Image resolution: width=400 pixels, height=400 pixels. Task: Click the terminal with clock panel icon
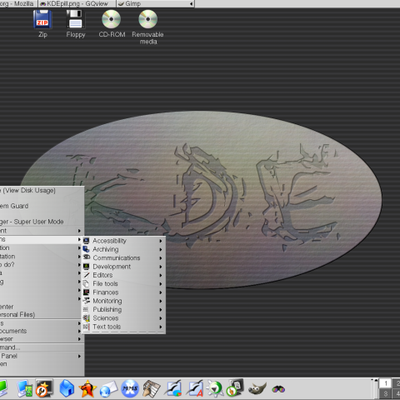[x=44, y=389]
